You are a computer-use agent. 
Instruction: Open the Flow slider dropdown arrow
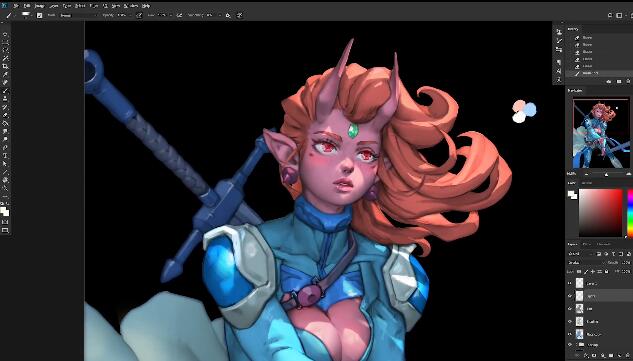click(x=171, y=15)
